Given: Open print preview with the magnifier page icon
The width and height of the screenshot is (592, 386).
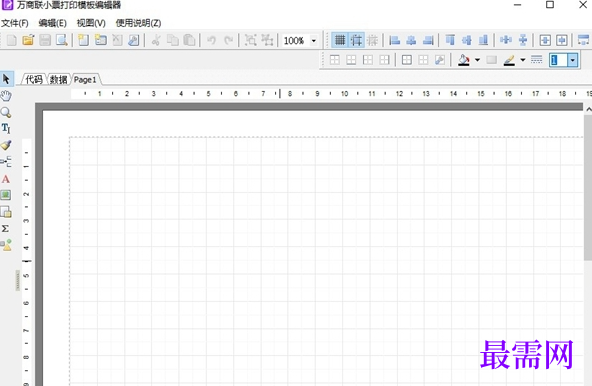Looking at the screenshot, I should click(x=62, y=40).
